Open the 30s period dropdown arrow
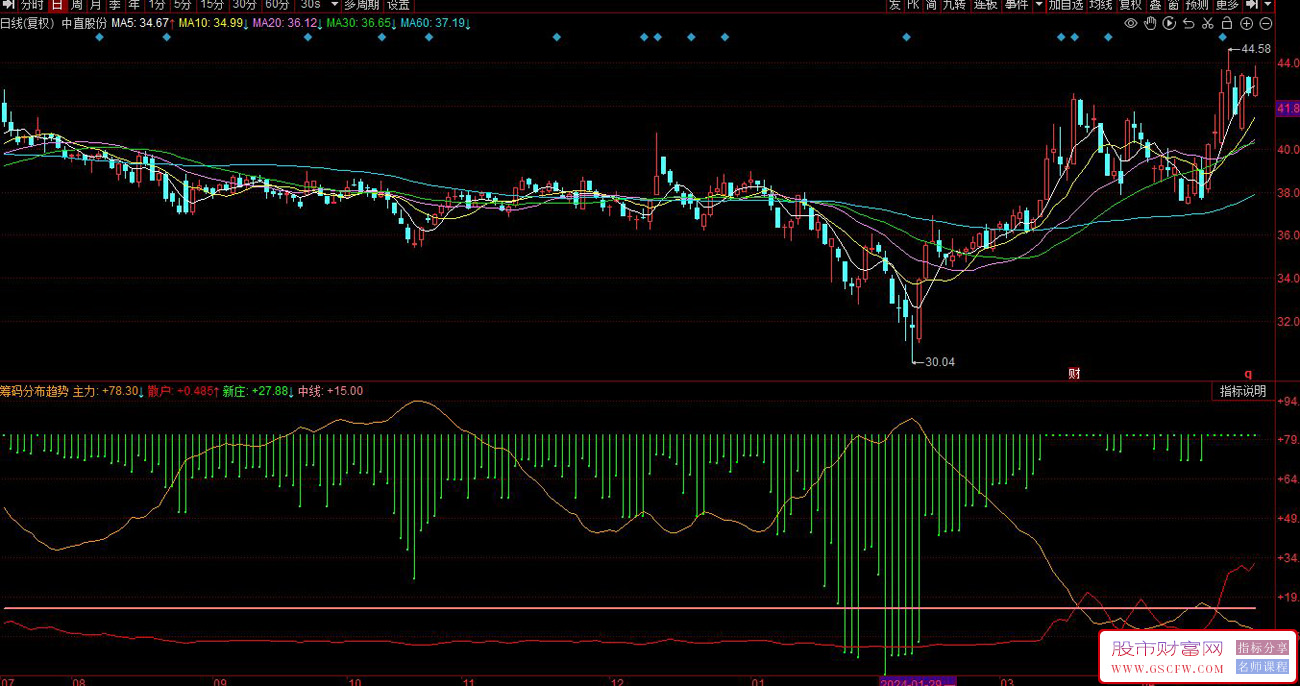The image size is (1300, 686). click(334, 5)
